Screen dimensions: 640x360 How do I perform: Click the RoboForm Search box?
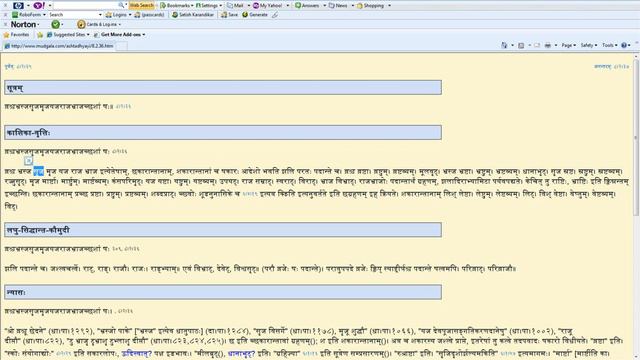73,15
